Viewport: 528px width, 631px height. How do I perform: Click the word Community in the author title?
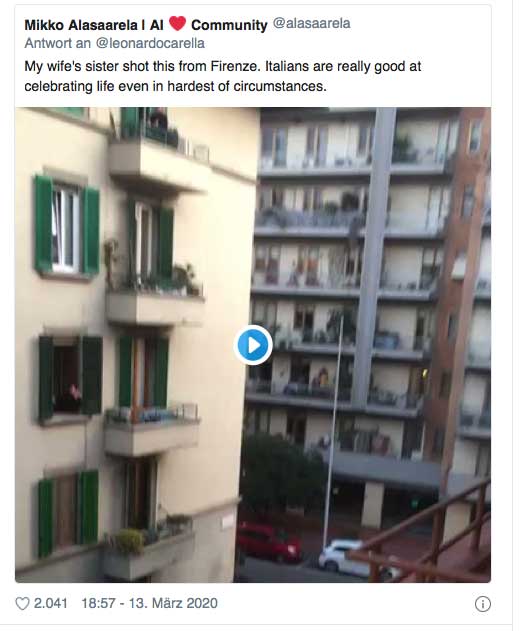click(x=229, y=25)
